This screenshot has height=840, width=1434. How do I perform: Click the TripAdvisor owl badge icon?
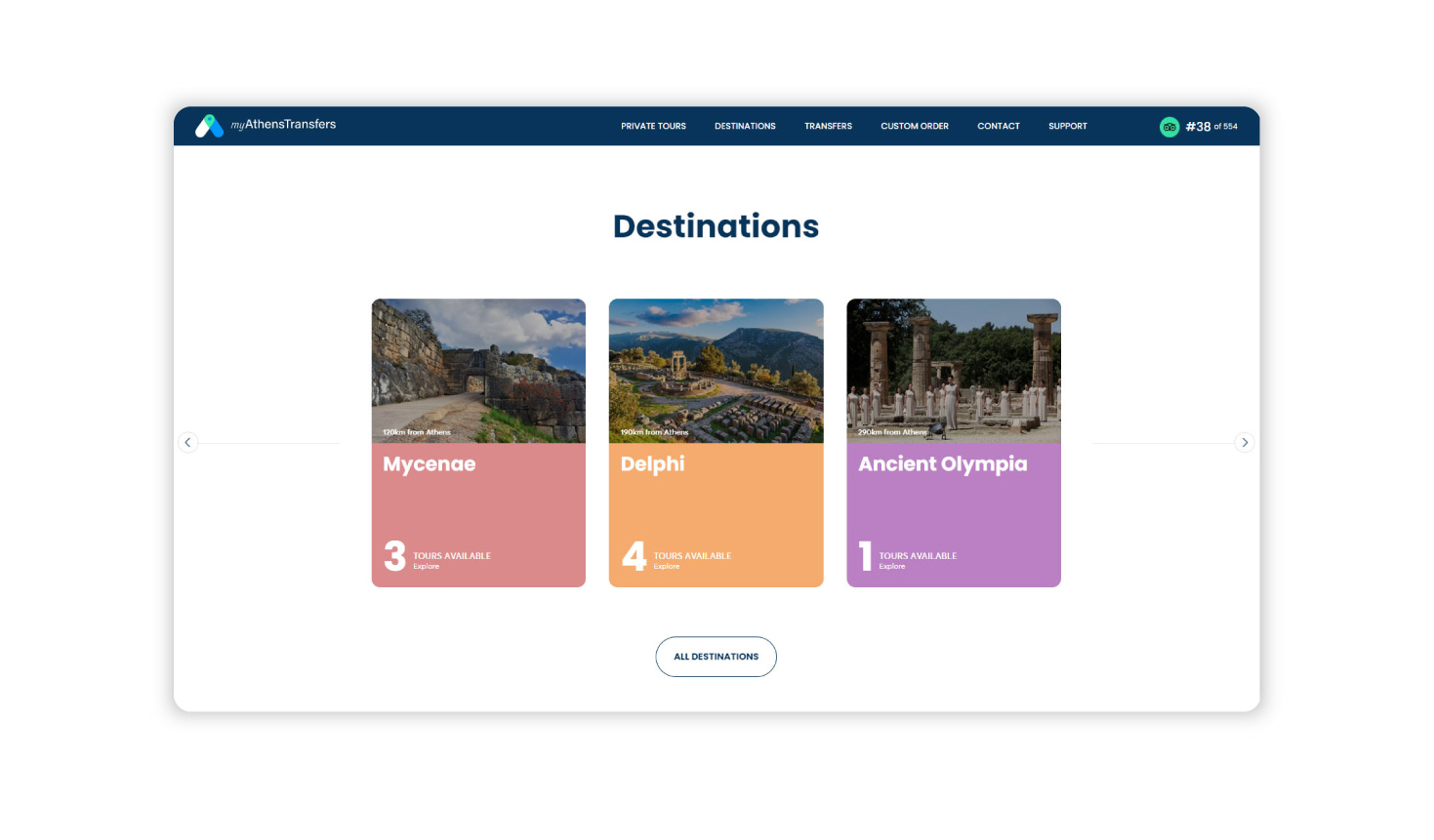tap(1168, 127)
